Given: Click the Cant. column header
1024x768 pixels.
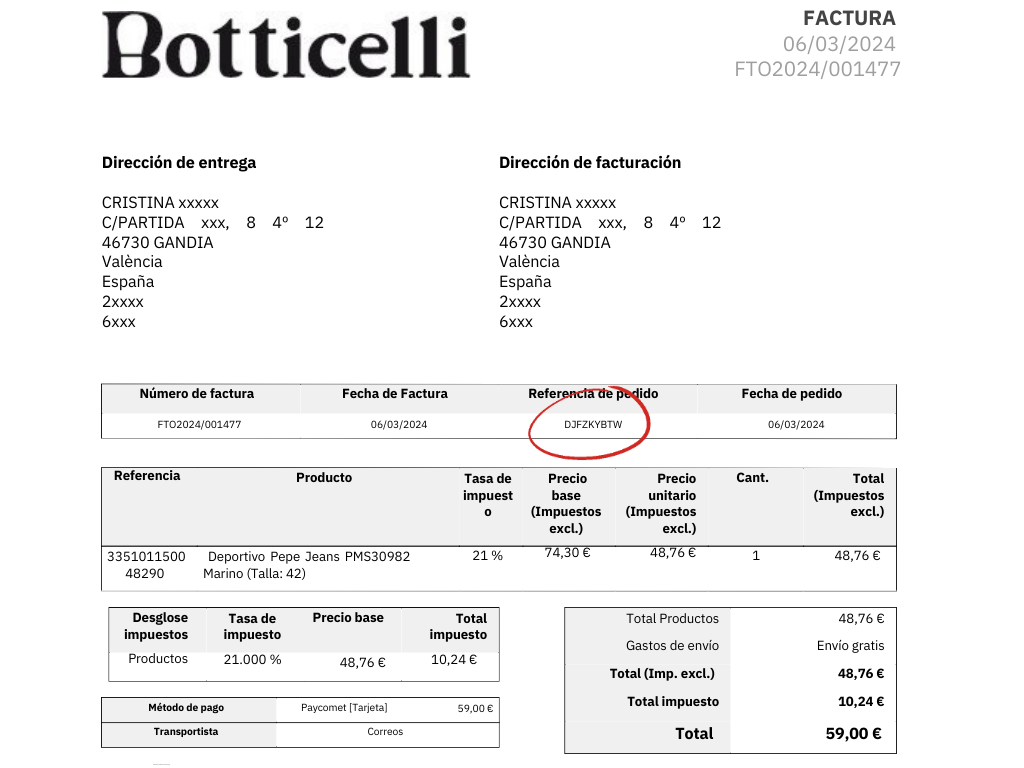Looking at the screenshot, I should tap(752, 478).
